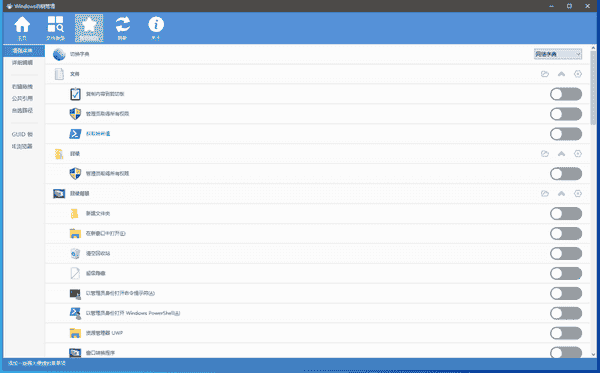Click the blue PowerShell item text link
The height and width of the screenshot is (373, 600).
(98, 134)
